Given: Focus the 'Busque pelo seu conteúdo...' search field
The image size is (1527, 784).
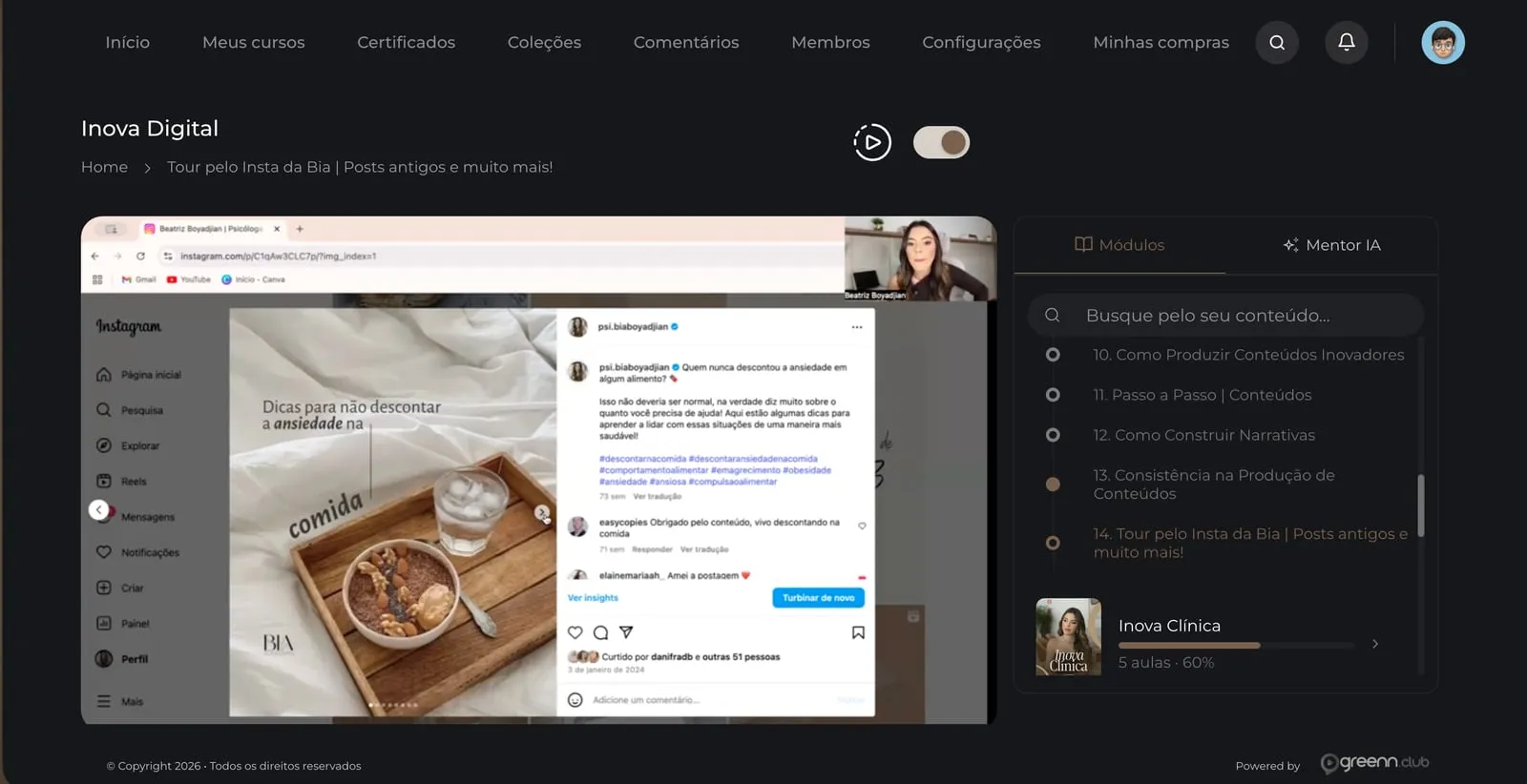Looking at the screenshot, I should [1225, 315].
